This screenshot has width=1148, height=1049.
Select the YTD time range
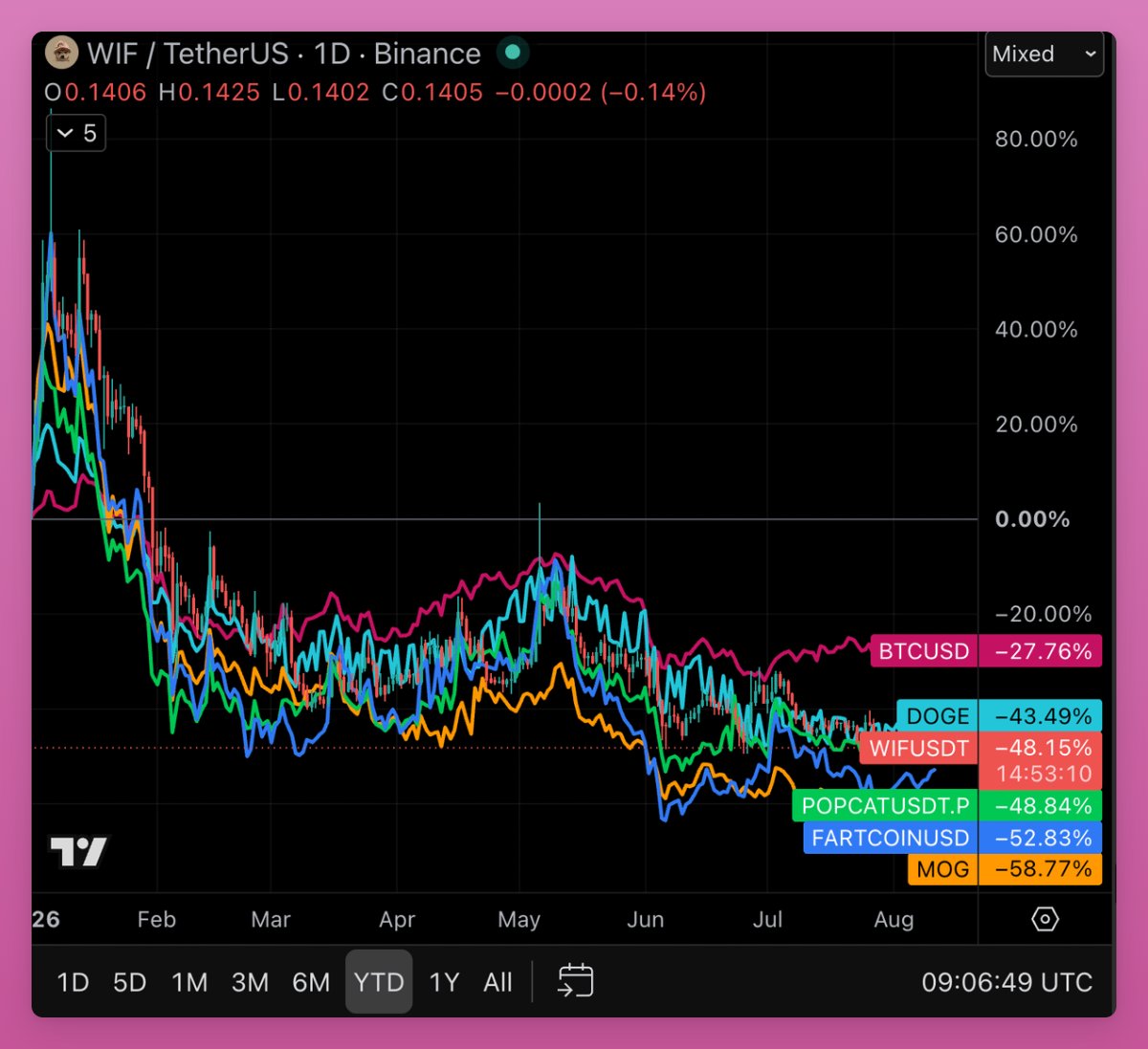point(379,982)
